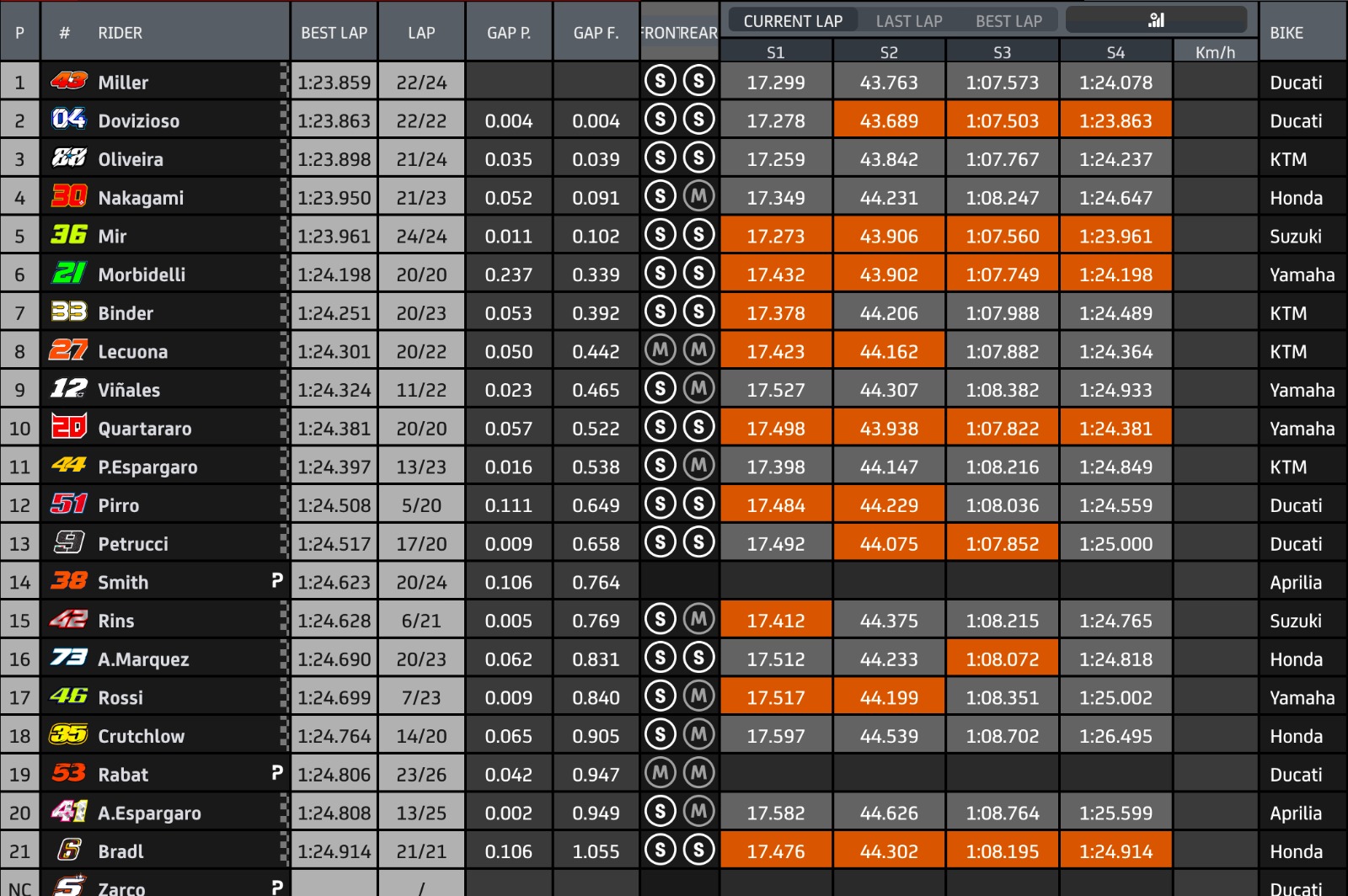
Task: Select rider name Quartararo
Action: tap(145, 429)
